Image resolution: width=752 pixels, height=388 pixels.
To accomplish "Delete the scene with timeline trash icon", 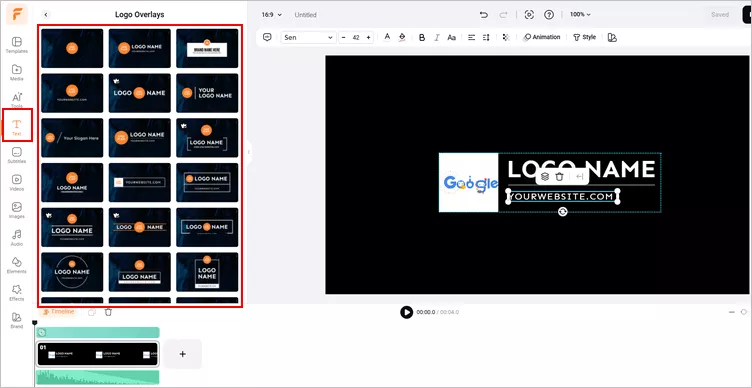I will pos(108,312).
